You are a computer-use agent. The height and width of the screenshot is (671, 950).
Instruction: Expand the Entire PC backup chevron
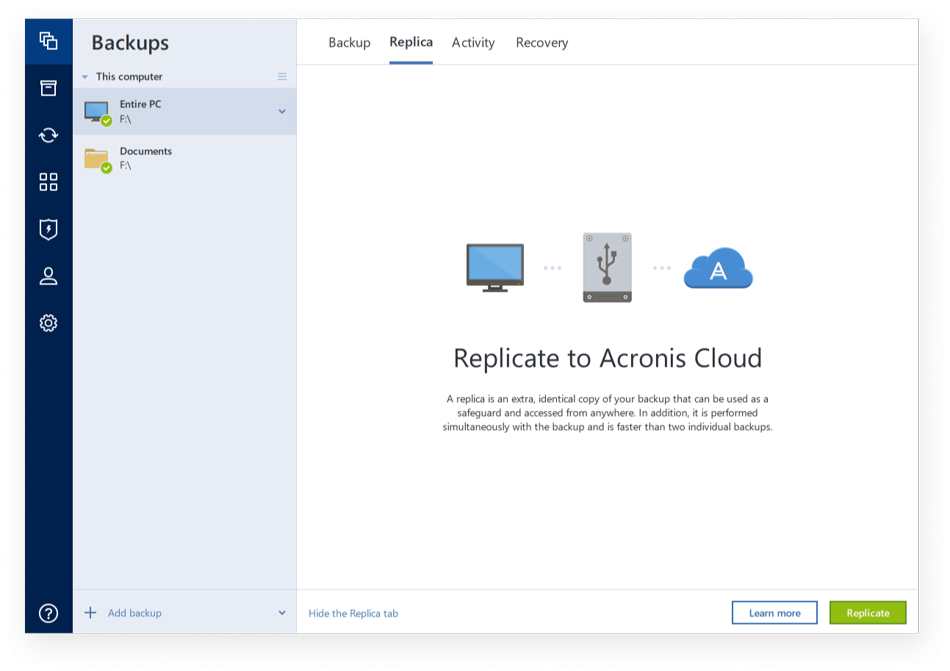[x=282, y=111]
